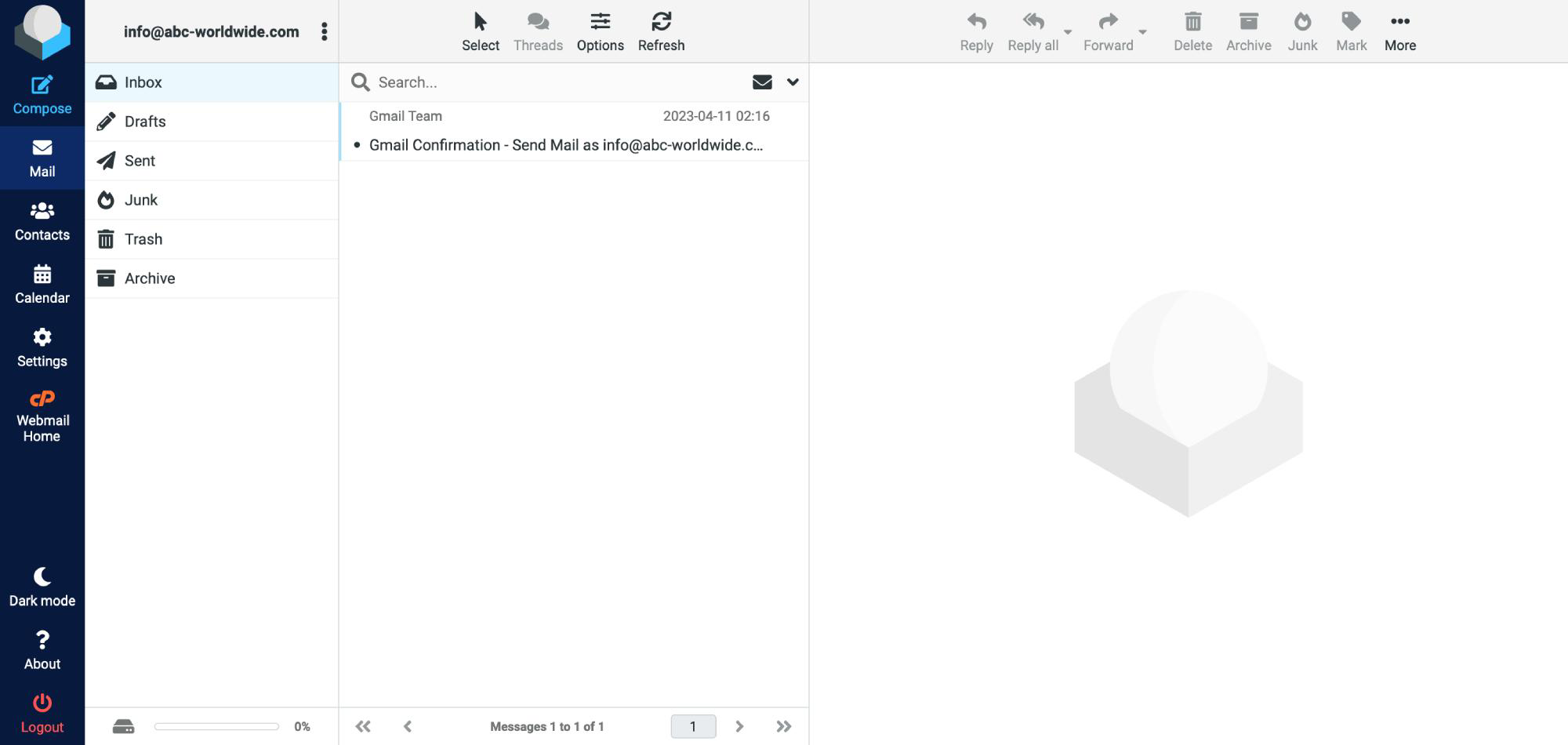The width and height of the screenshot is (1568, 745).
Task: Open account actions three-dot menu
Action: (x=324, y=31)
